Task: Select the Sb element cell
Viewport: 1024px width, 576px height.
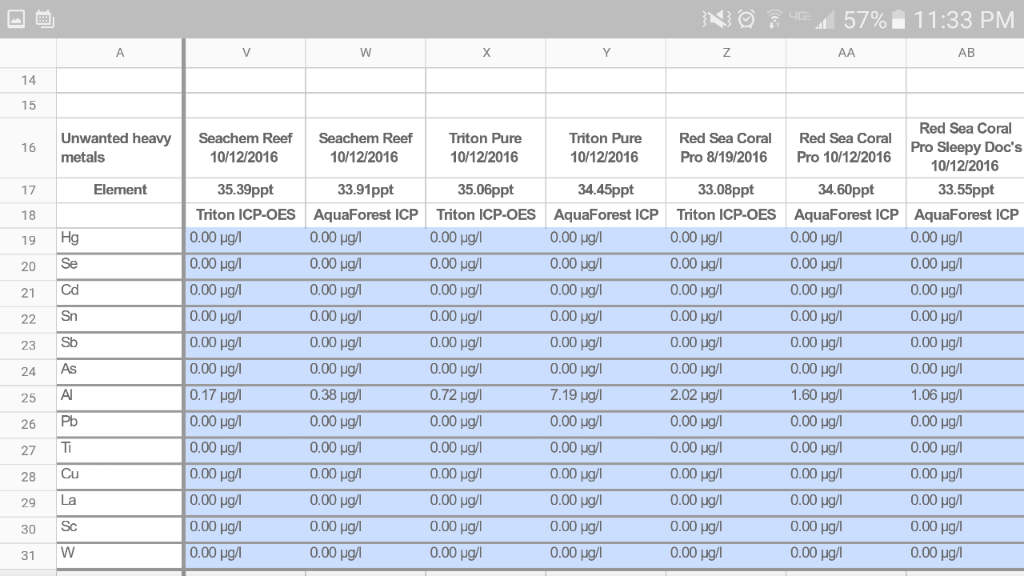Action: click(x=120, y=345)
